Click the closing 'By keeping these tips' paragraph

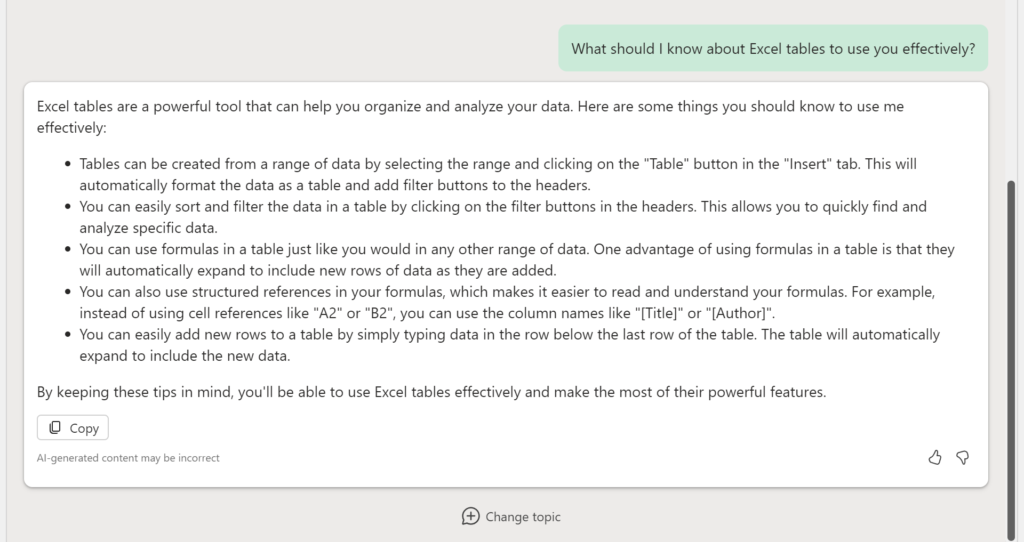pos(431,392)
